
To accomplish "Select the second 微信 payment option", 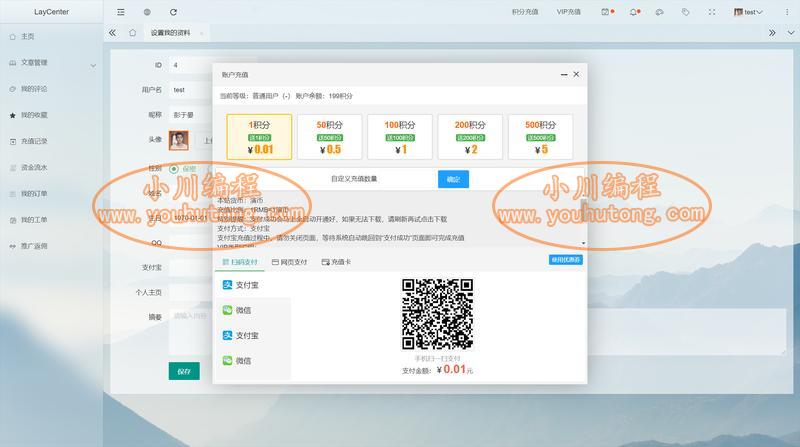I will [253, 361].
